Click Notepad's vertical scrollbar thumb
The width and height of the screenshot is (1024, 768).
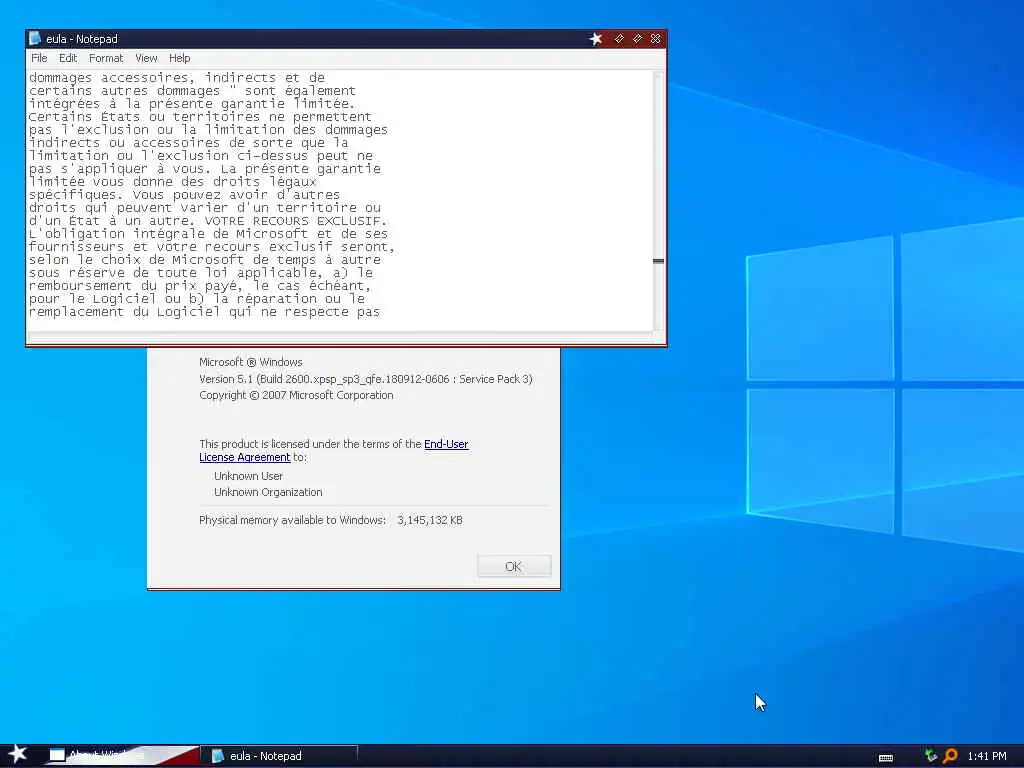(x=659, y=261)
